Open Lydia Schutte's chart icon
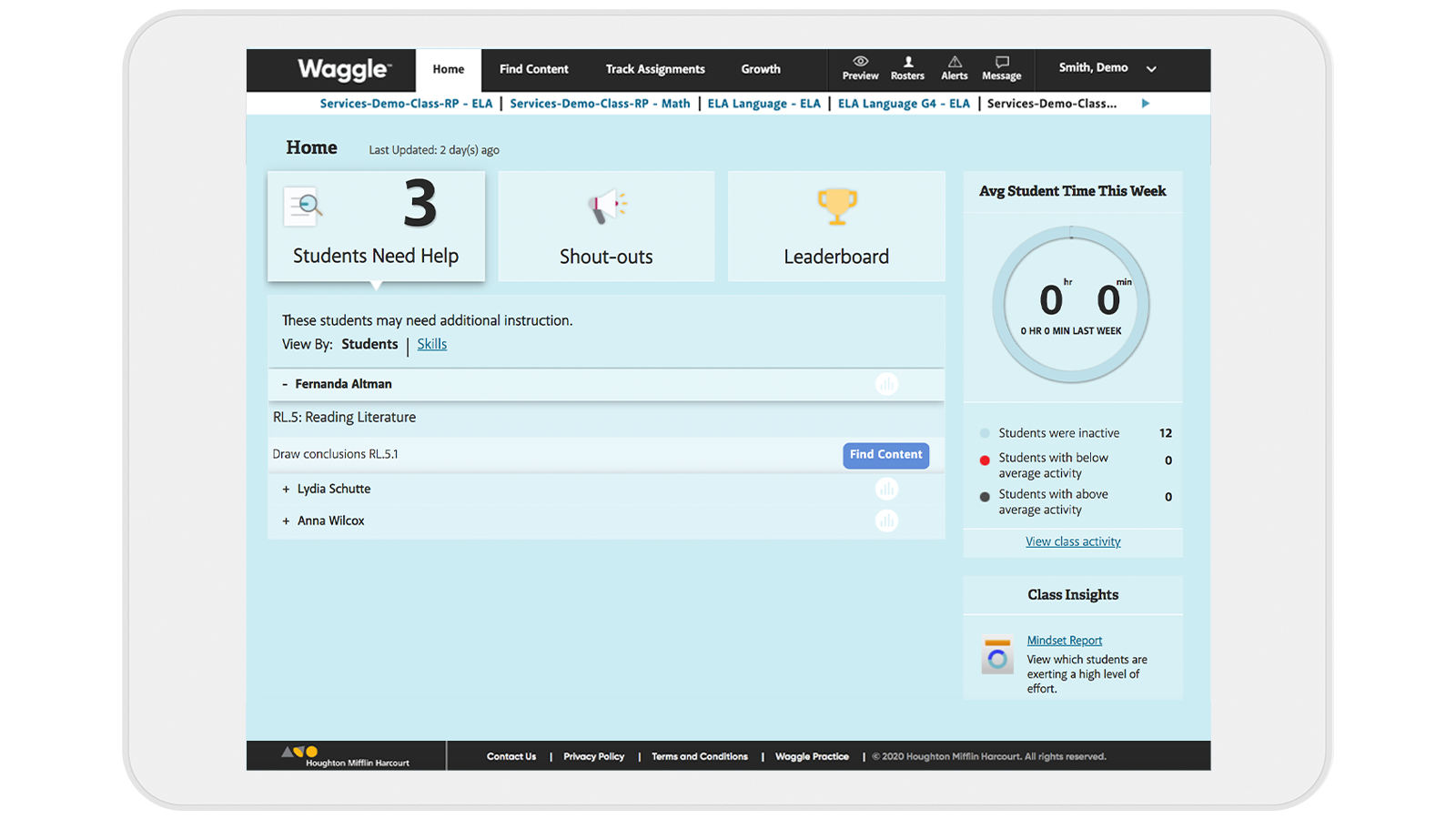1456x819 pixels. click(x=887, y=489)
